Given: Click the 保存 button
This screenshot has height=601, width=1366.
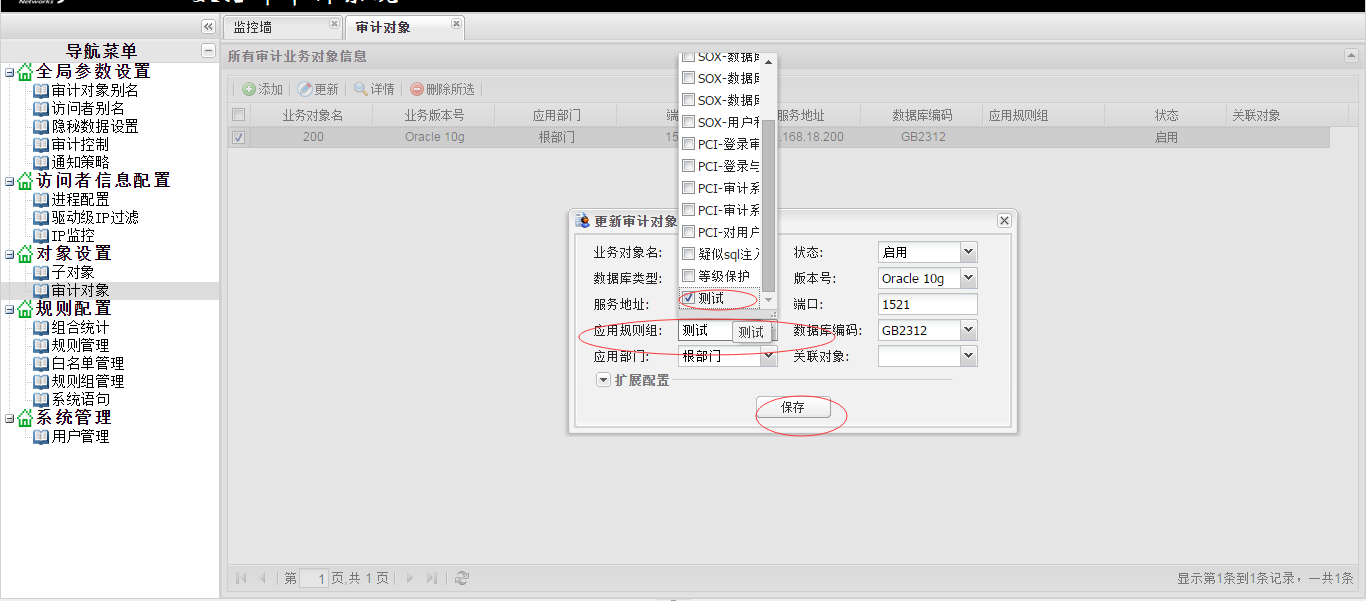Looking at the screenshot, I should (x=793, y=407).
